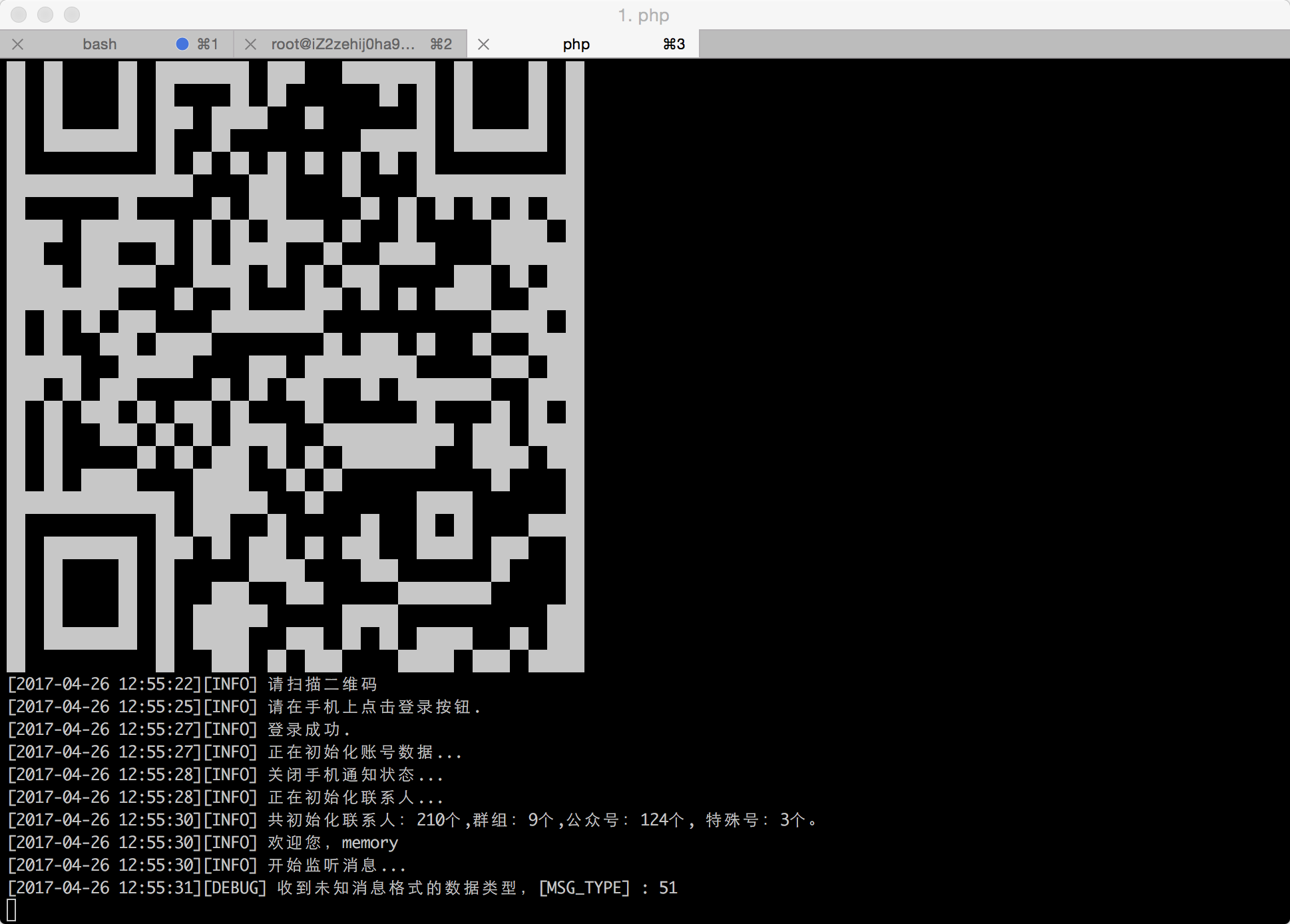Select the php tab
This screenshot has width=1290, height=924.
[583, 44]
